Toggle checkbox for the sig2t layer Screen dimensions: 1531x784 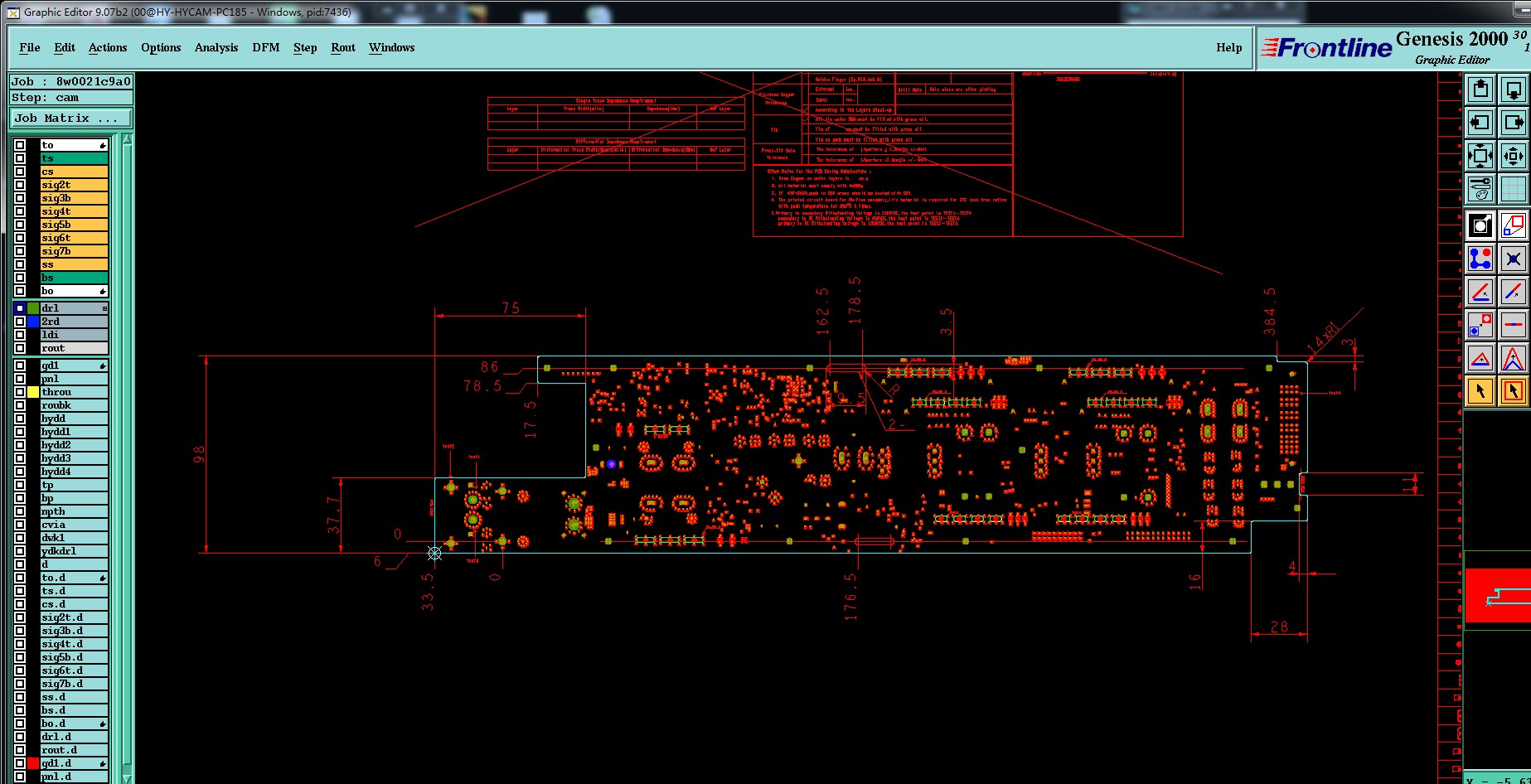pos(20,185)
